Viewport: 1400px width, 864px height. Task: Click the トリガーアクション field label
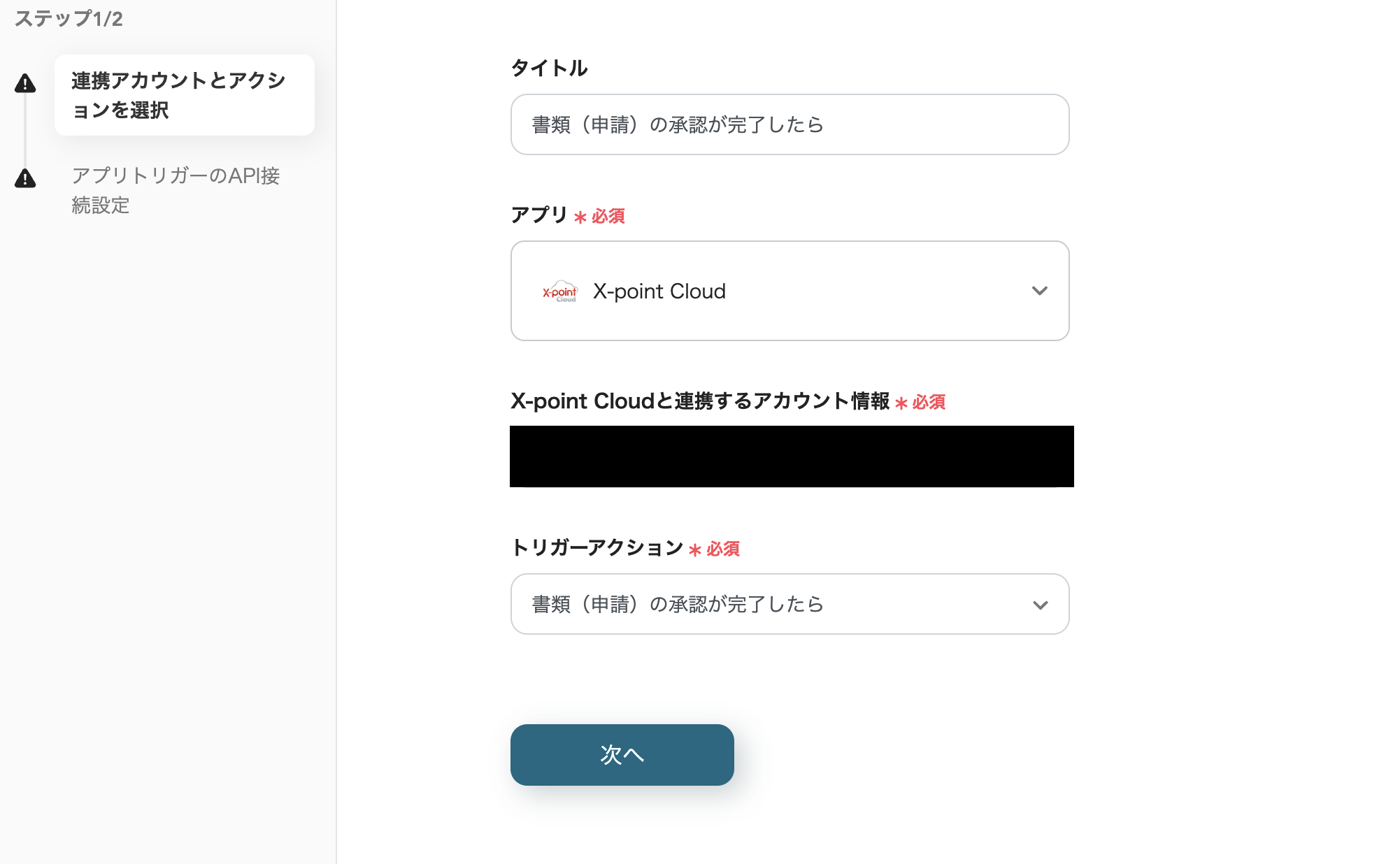pyautogui.click(x=597, y=547)
